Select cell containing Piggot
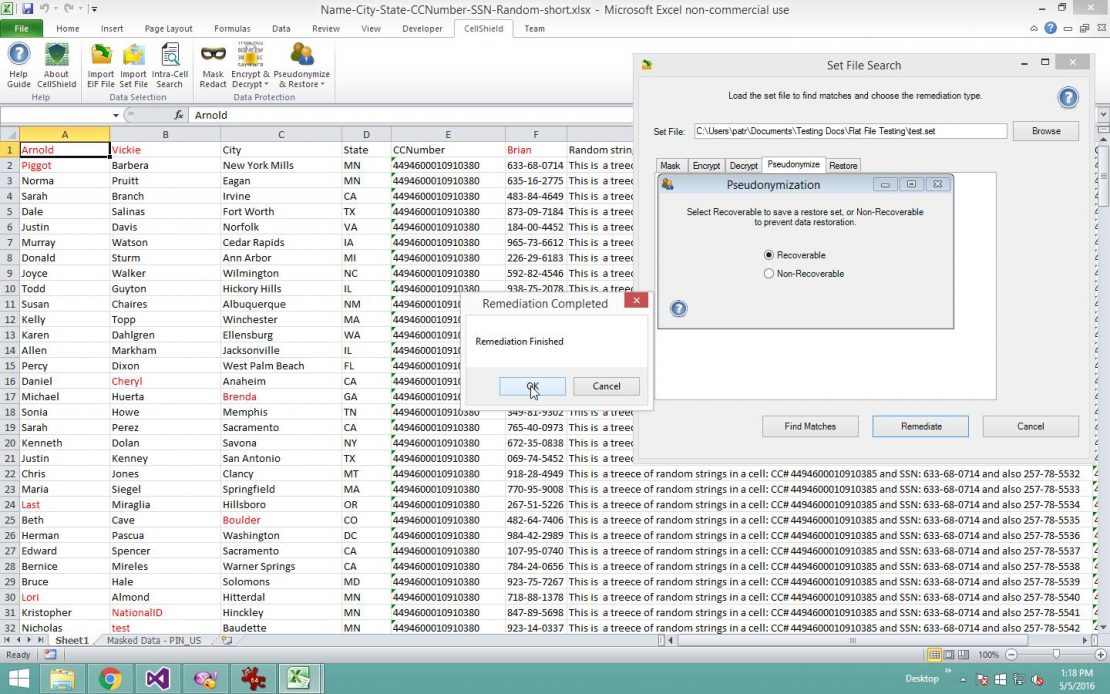The width and height of the screenshot is (1110, 694). click(64, 165)
